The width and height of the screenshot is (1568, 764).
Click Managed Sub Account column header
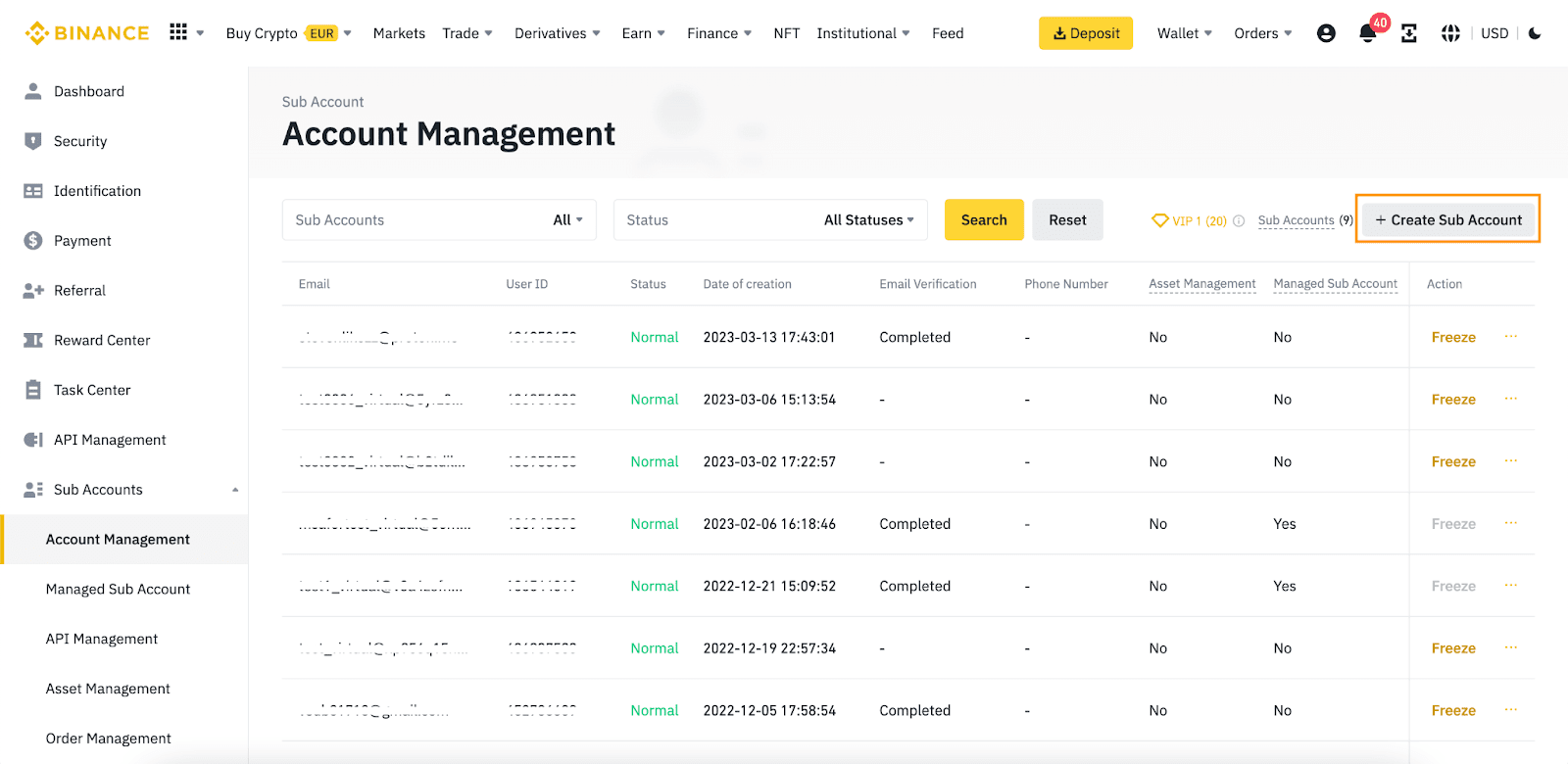click(1336, 284)
